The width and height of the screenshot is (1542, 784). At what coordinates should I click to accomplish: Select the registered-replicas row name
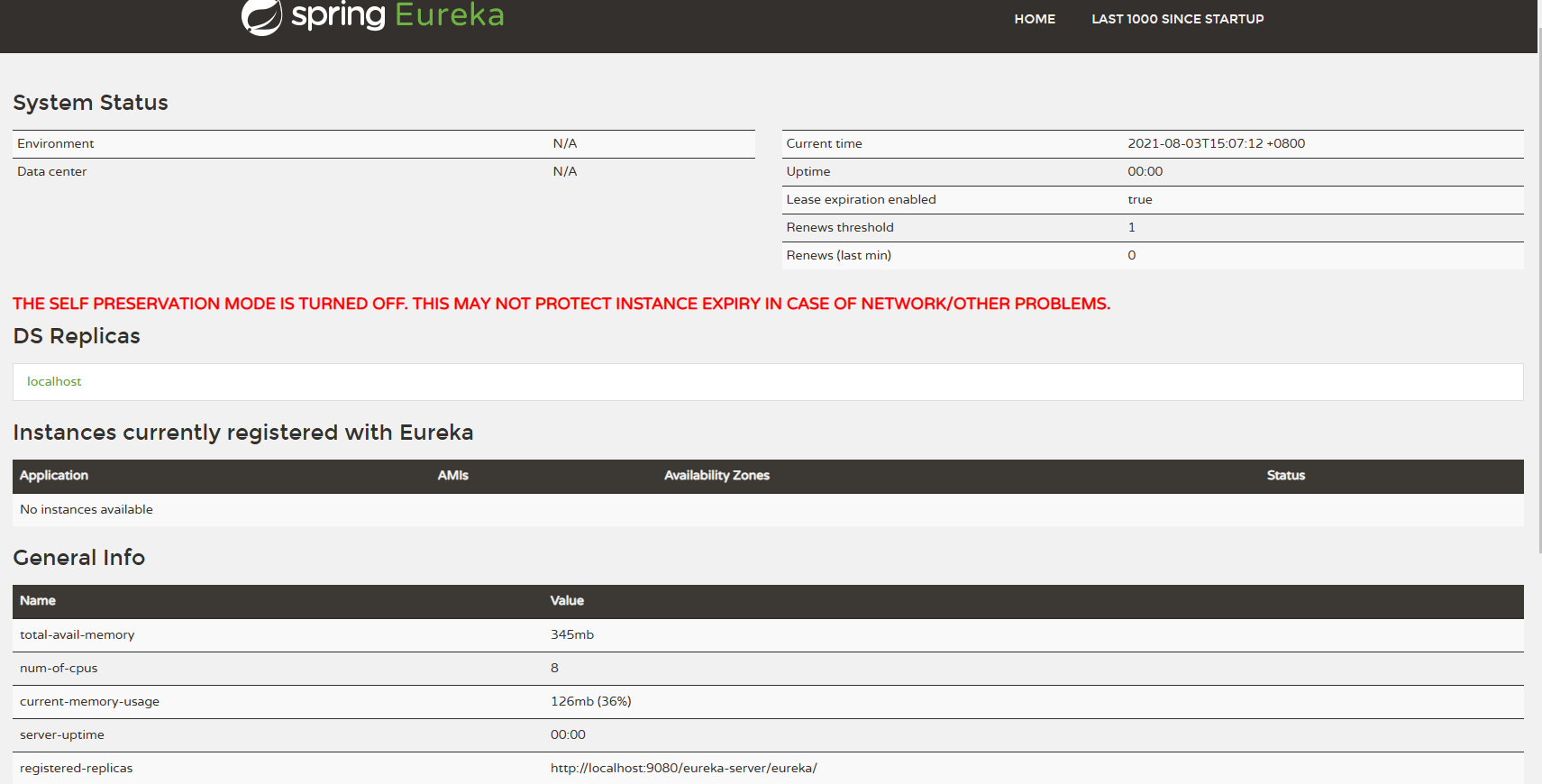coord(76,768)
